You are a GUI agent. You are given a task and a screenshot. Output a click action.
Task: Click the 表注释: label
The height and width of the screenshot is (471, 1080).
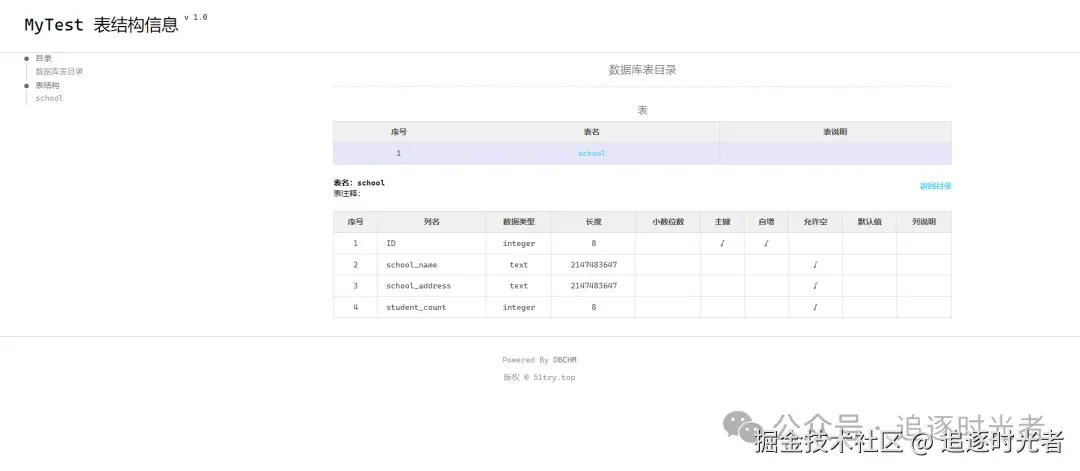click(347, 193)
